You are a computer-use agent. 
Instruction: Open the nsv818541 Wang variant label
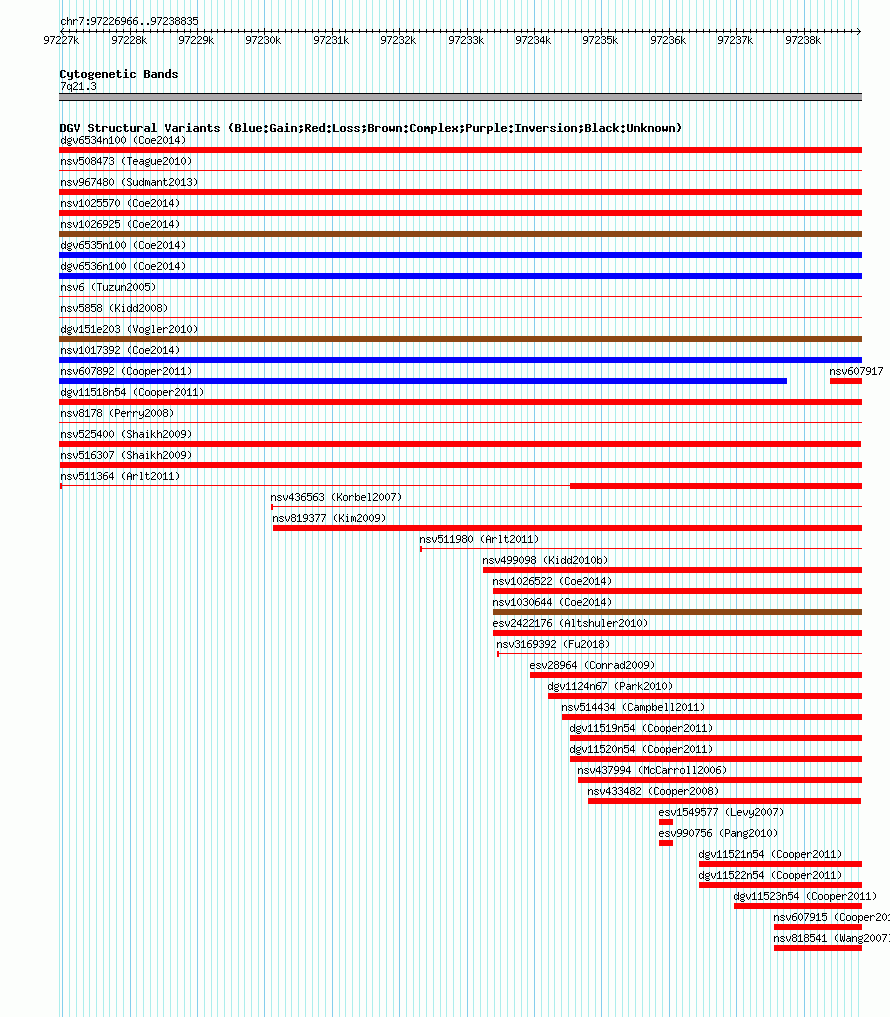point(832,938)
